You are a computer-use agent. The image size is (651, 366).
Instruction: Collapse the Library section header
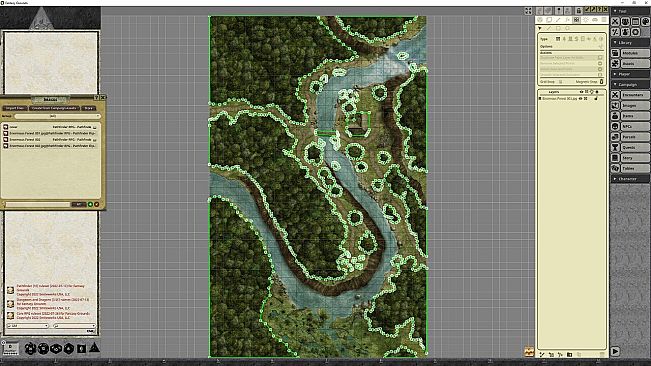pyautogui.click(x=629, y=43)
